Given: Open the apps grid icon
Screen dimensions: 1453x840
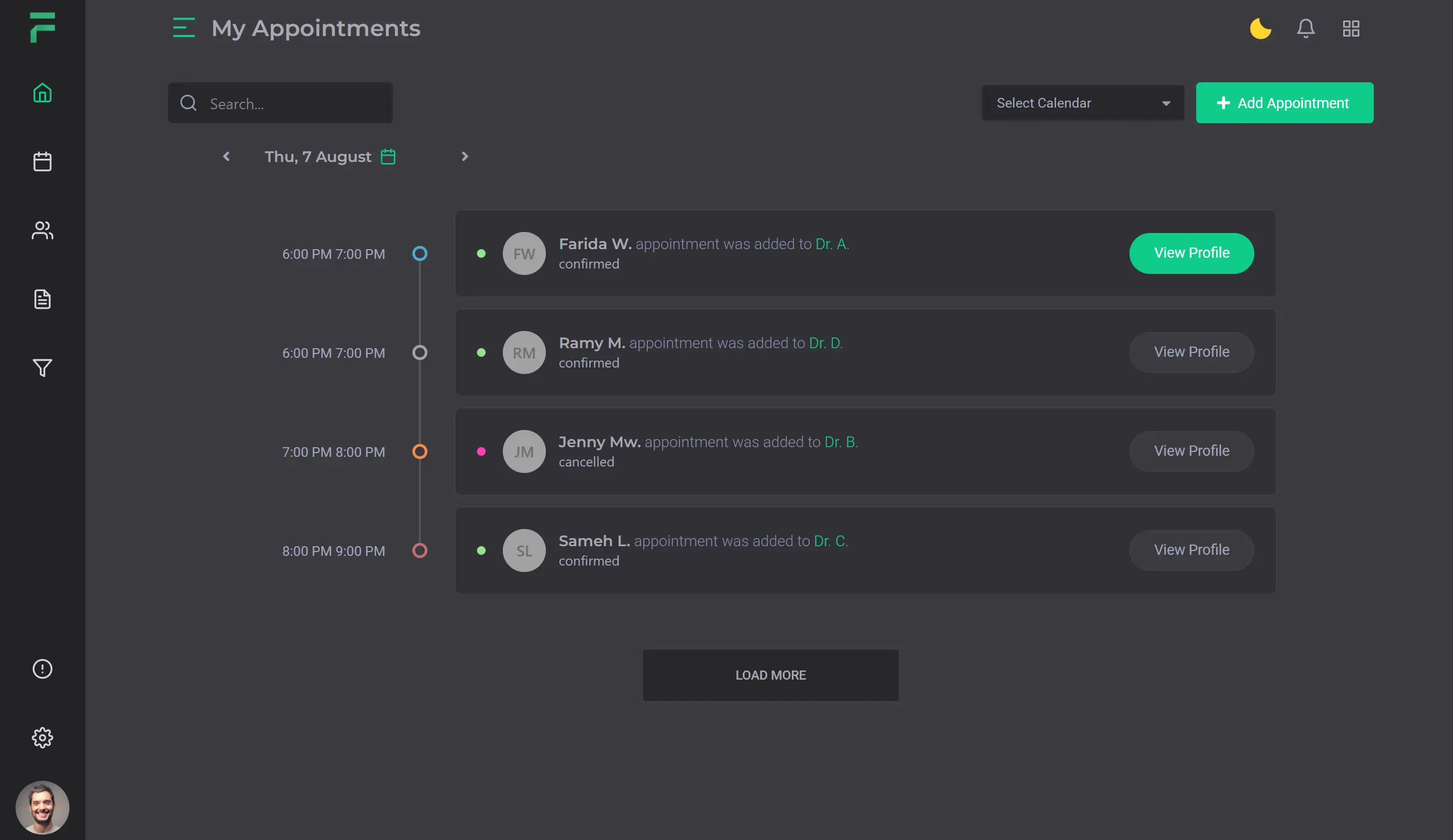Looking at the screenshot, I should point(1351,28).
